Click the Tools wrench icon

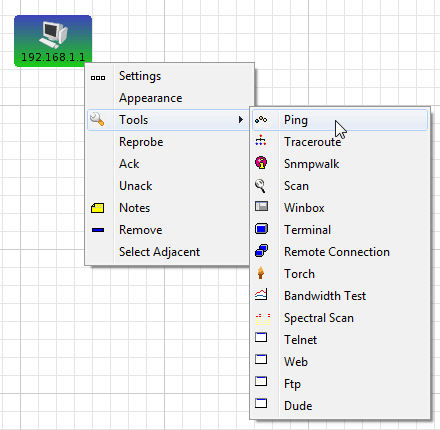(x=97, y=119)
